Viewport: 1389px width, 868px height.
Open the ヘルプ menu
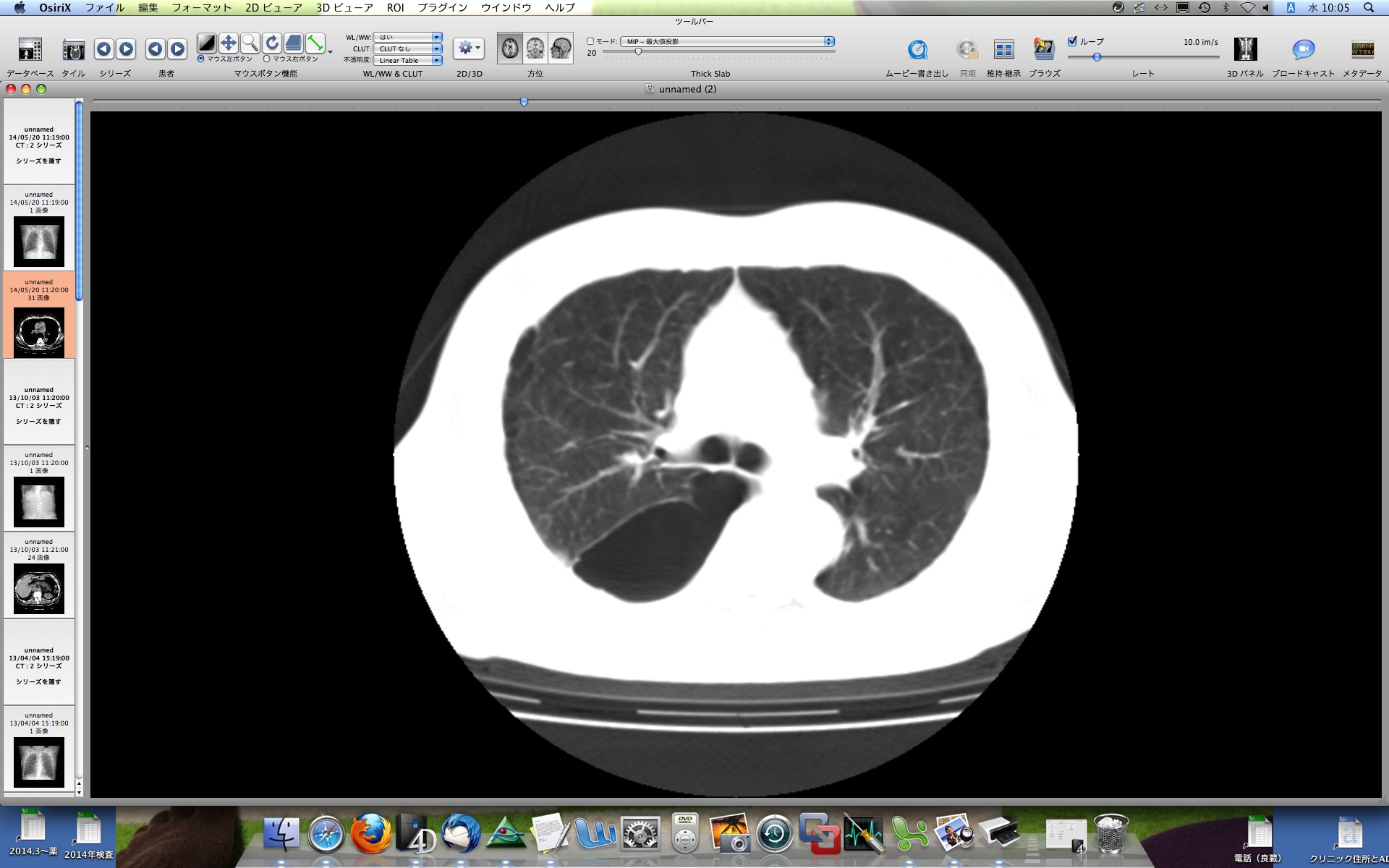point(560,7)
